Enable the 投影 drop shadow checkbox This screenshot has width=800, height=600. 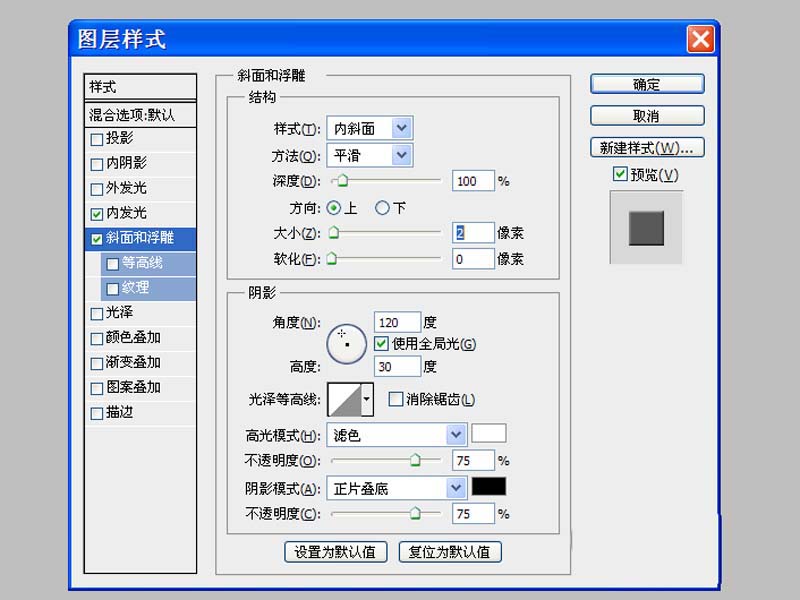[x=97, y=139]
